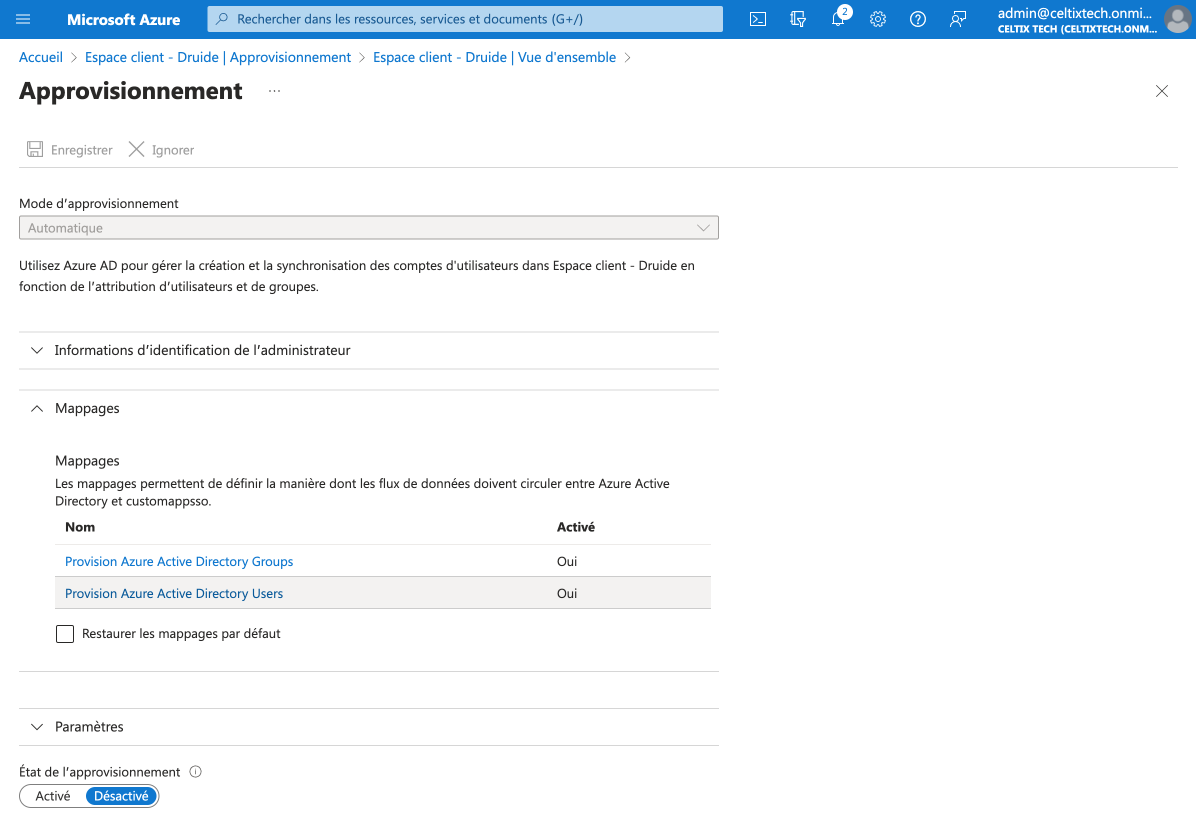
Task: Close the Approvisionnement blade
Action: 1162,92
